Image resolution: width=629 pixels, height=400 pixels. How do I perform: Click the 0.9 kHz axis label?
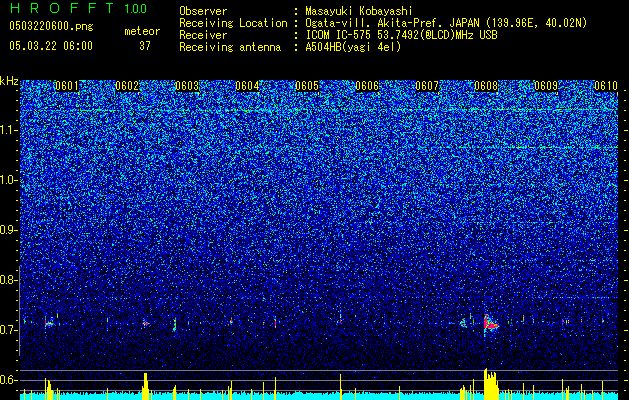9,230
